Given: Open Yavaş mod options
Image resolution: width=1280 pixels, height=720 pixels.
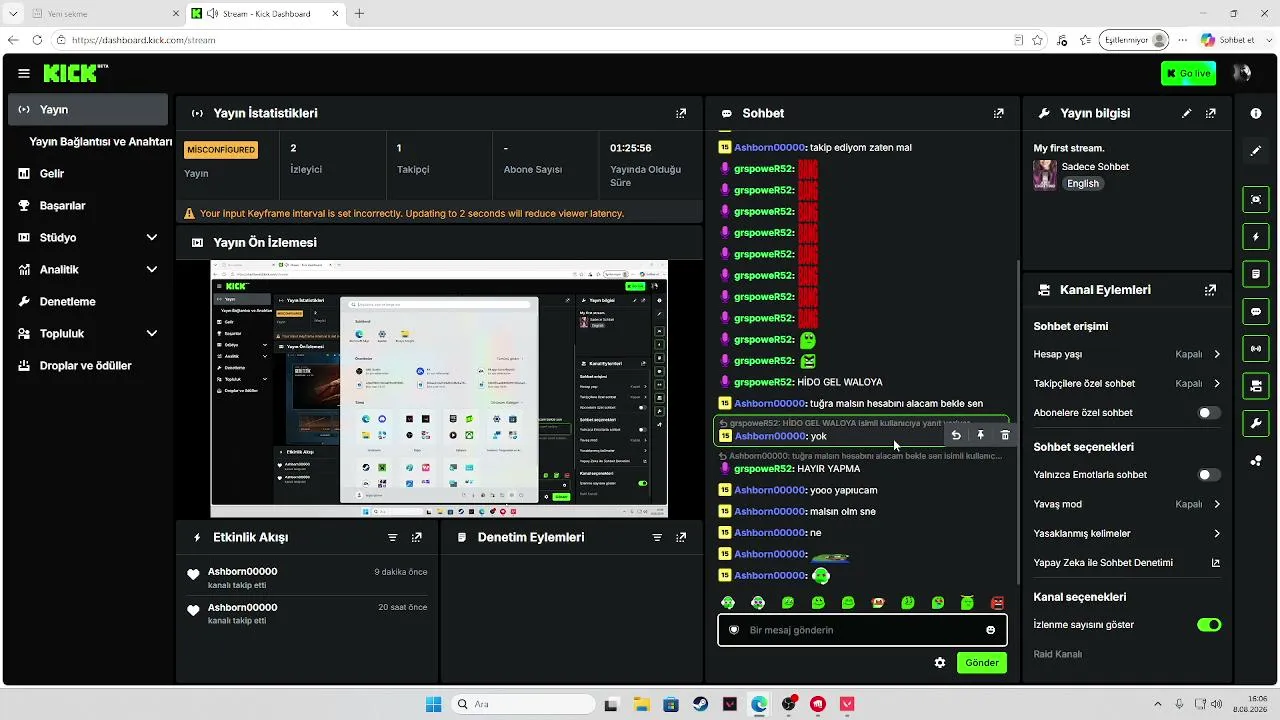Looking at the screenshot, I should pos(1127,504).
